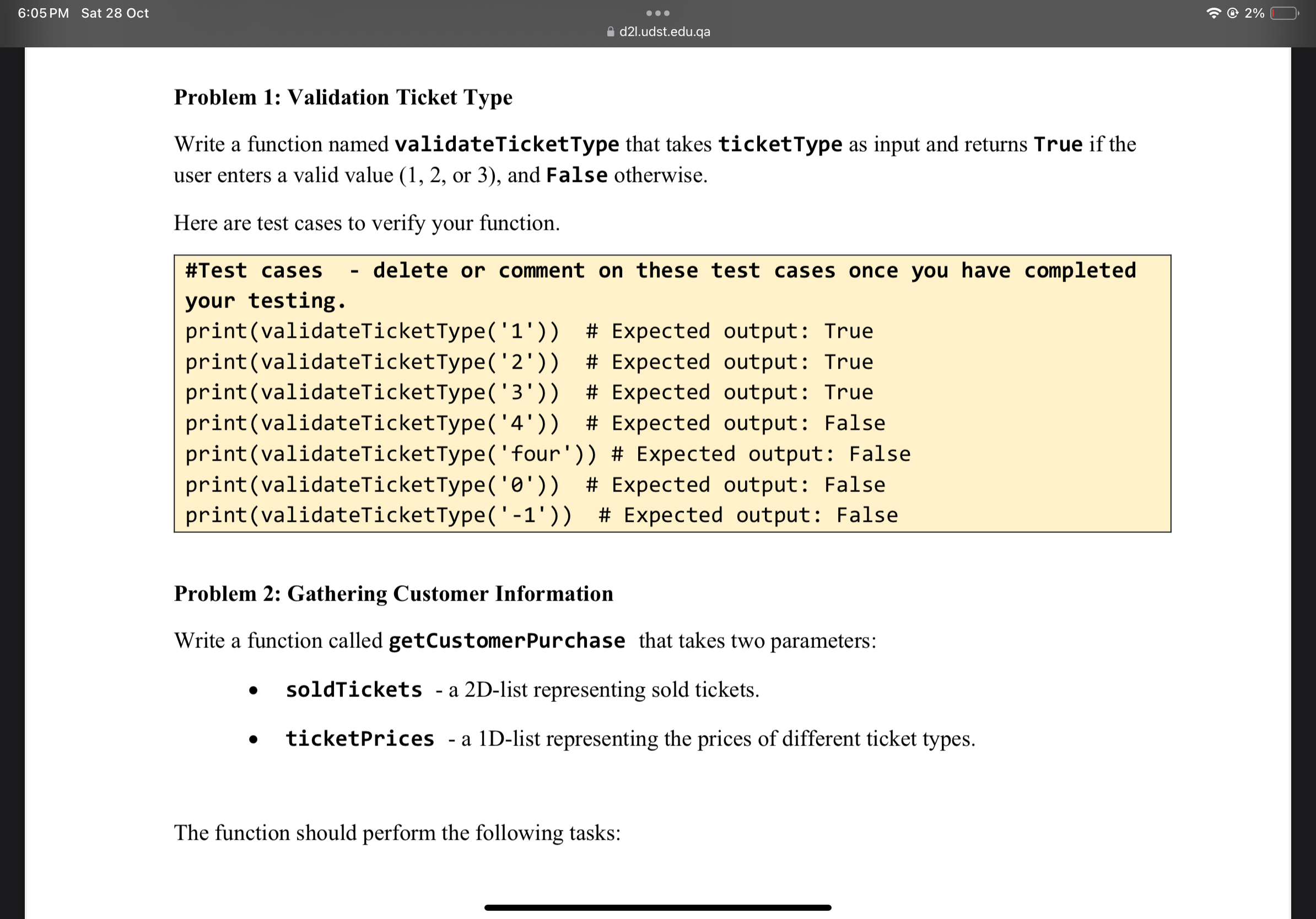Click the print(validateTicketType('2')) line
Image resolution: width=1316 pixels, height=919 pixels.
[528, 362]
